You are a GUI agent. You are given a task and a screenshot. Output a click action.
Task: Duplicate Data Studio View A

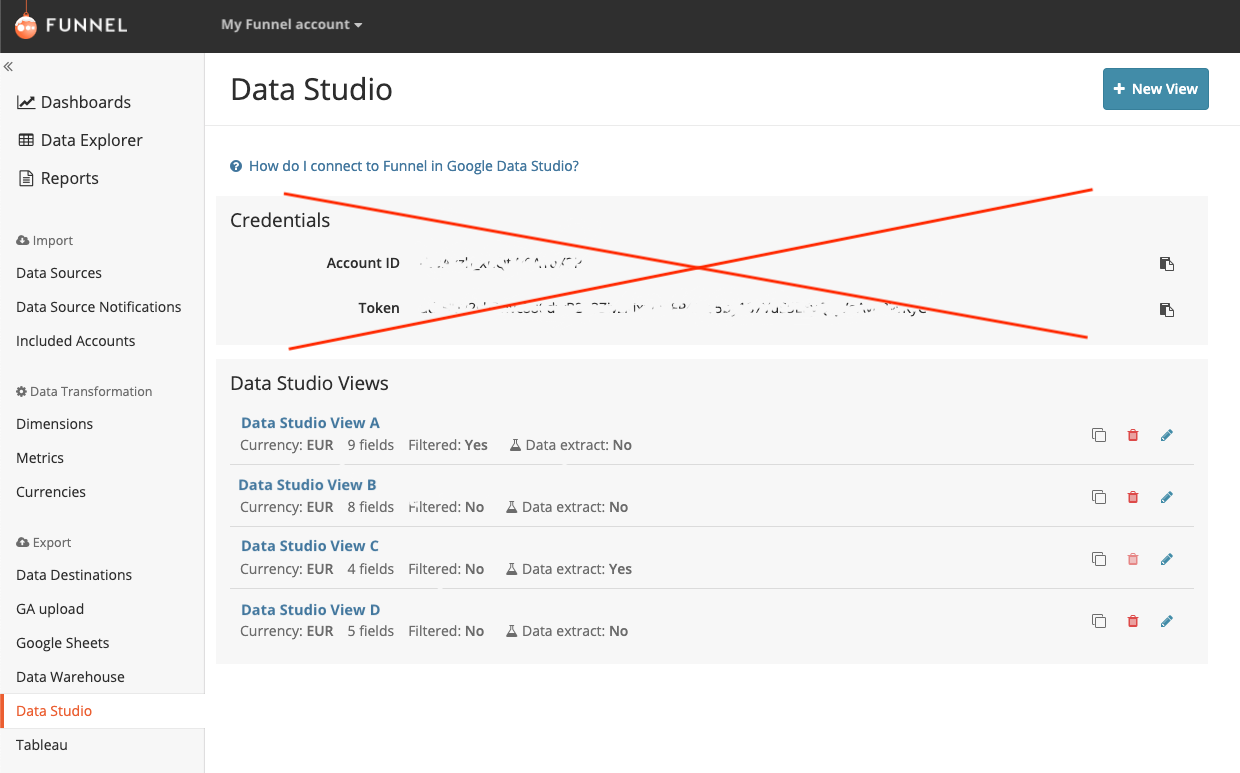click(x=1099, y=435)
